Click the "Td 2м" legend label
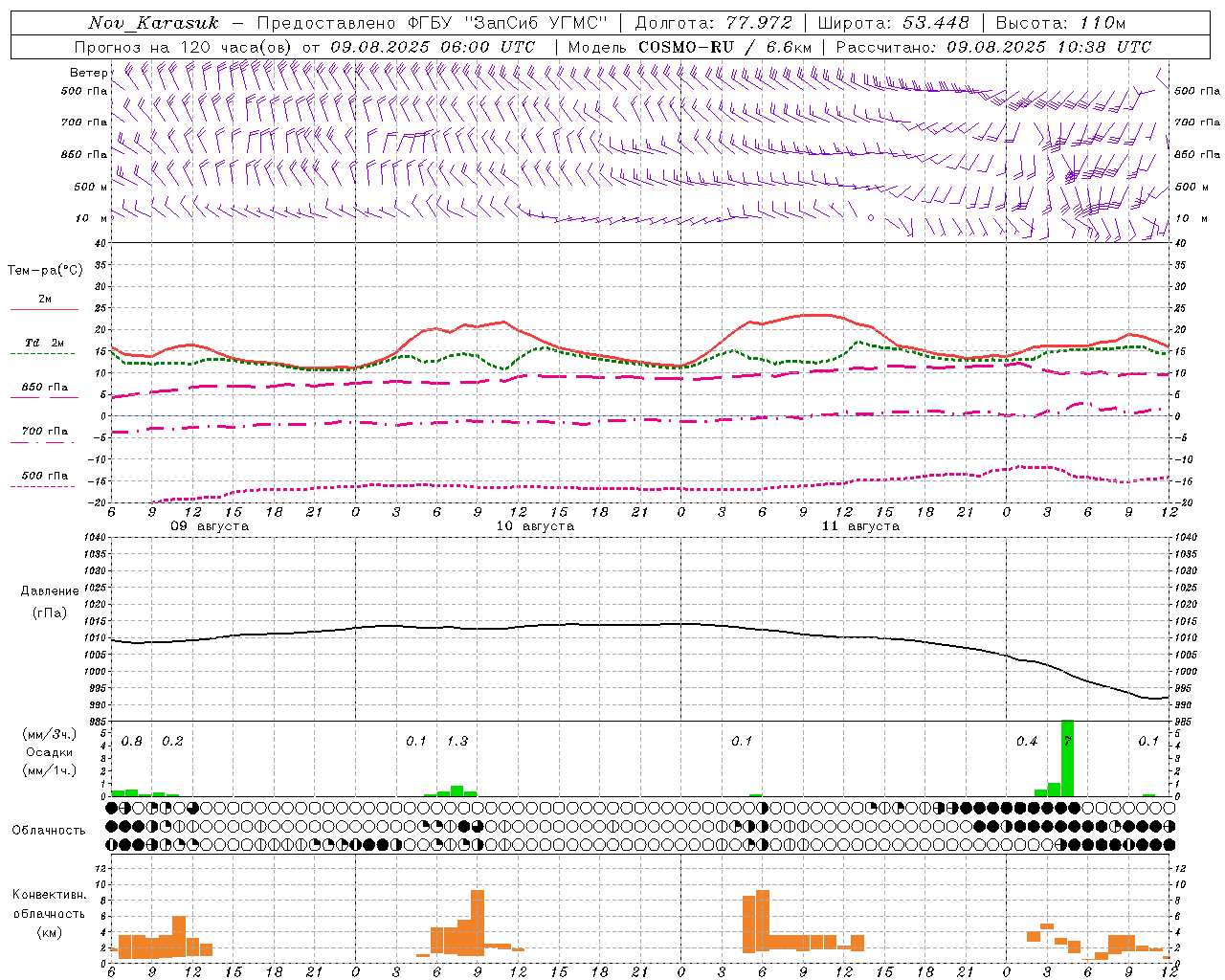 point(45,343)
